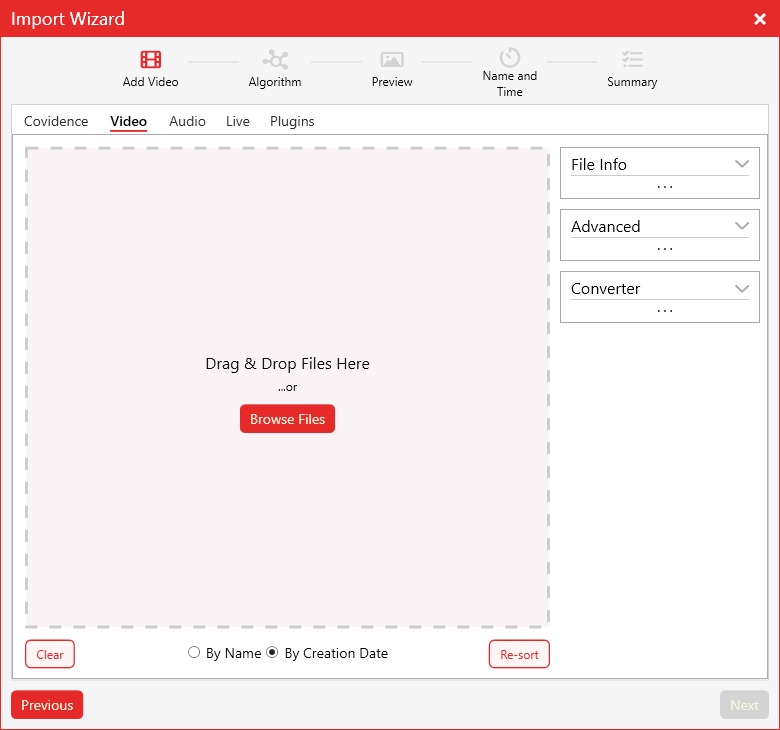Switch to the Video tab
This screenshot has height=730, width=780.
(128, 121)
